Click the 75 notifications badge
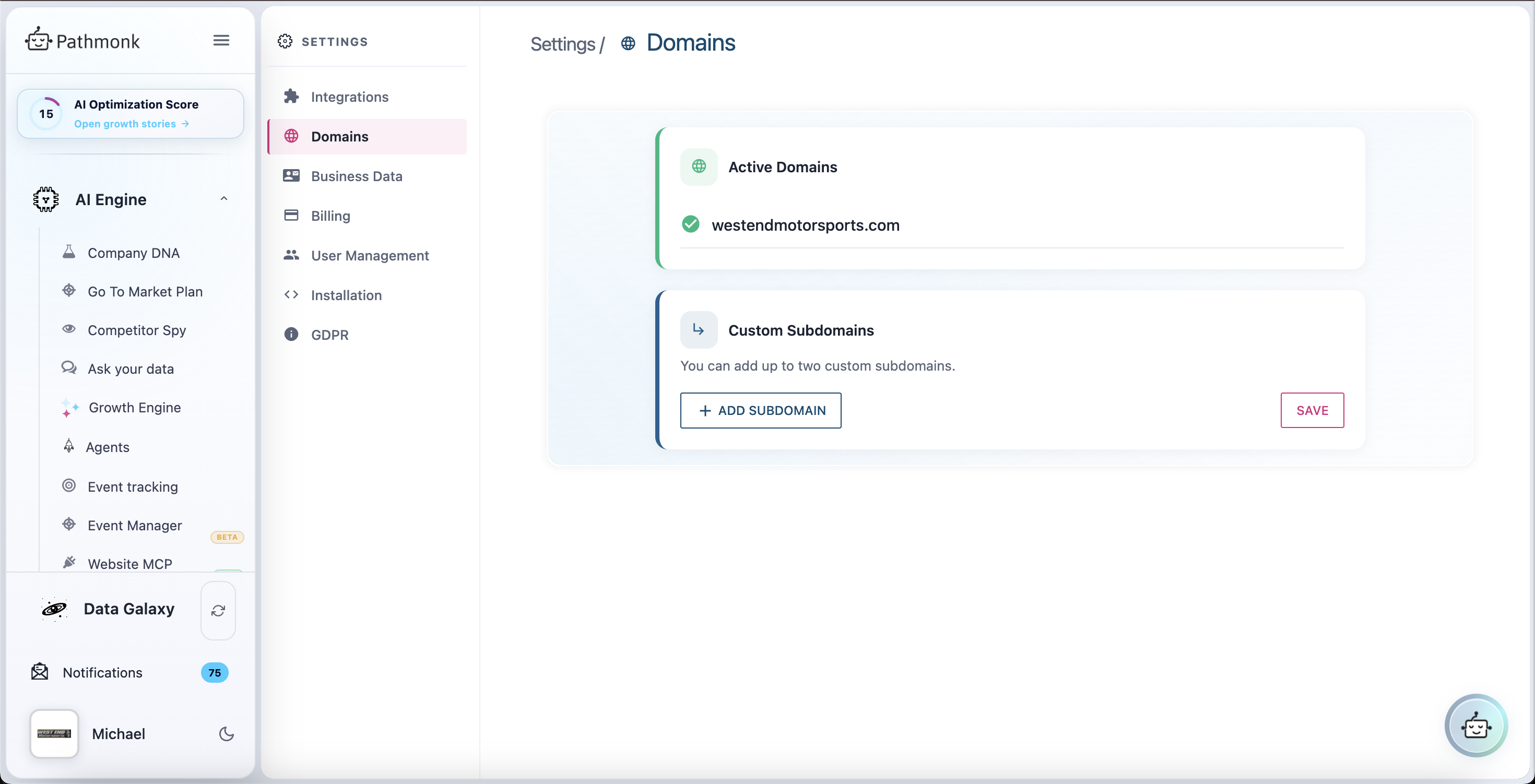This screenshot has height=784, width=1535. tap(215, 673)
